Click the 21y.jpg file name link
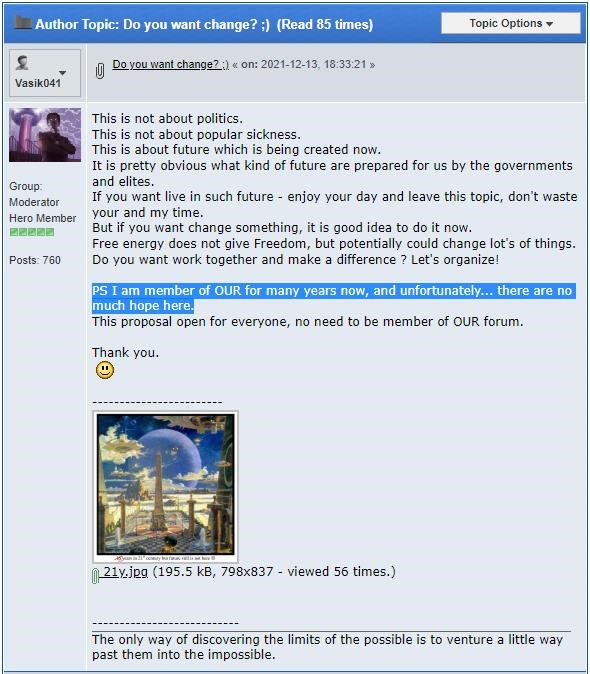Viewport: 590px width, 674px height. click(x=125, y=572)
